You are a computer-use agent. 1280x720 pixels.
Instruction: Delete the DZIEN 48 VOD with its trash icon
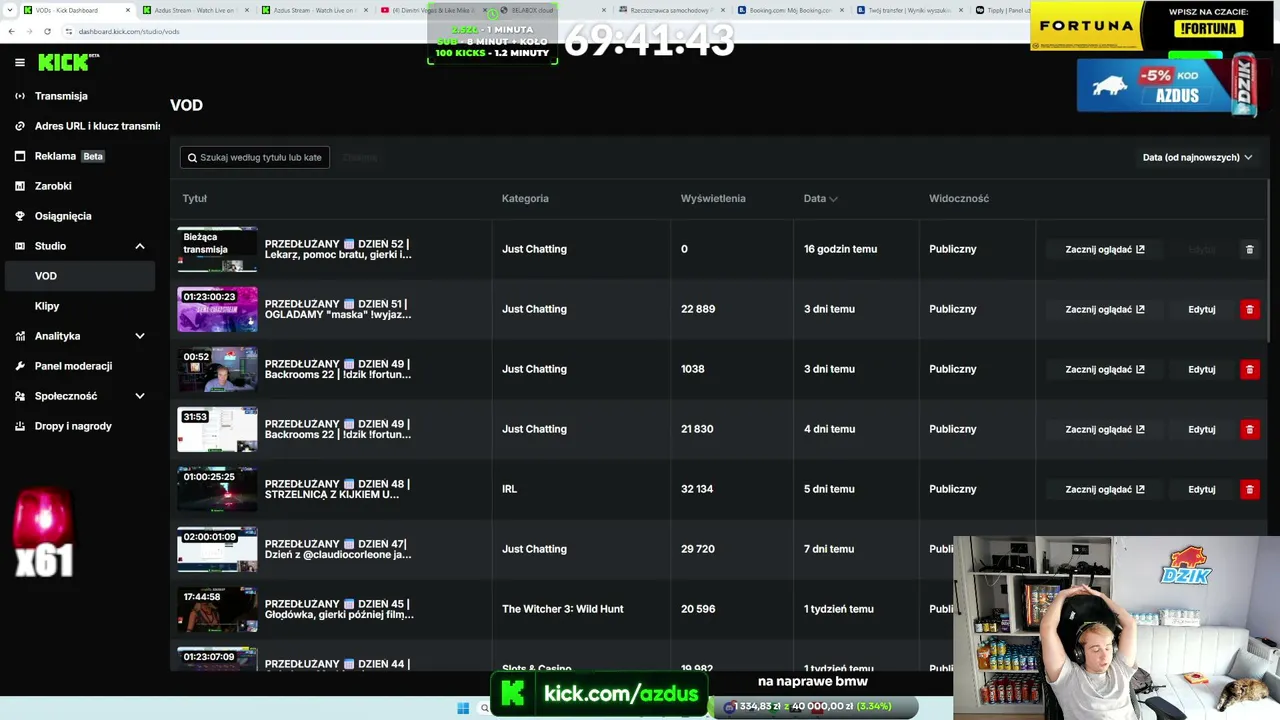[1249, 489]
